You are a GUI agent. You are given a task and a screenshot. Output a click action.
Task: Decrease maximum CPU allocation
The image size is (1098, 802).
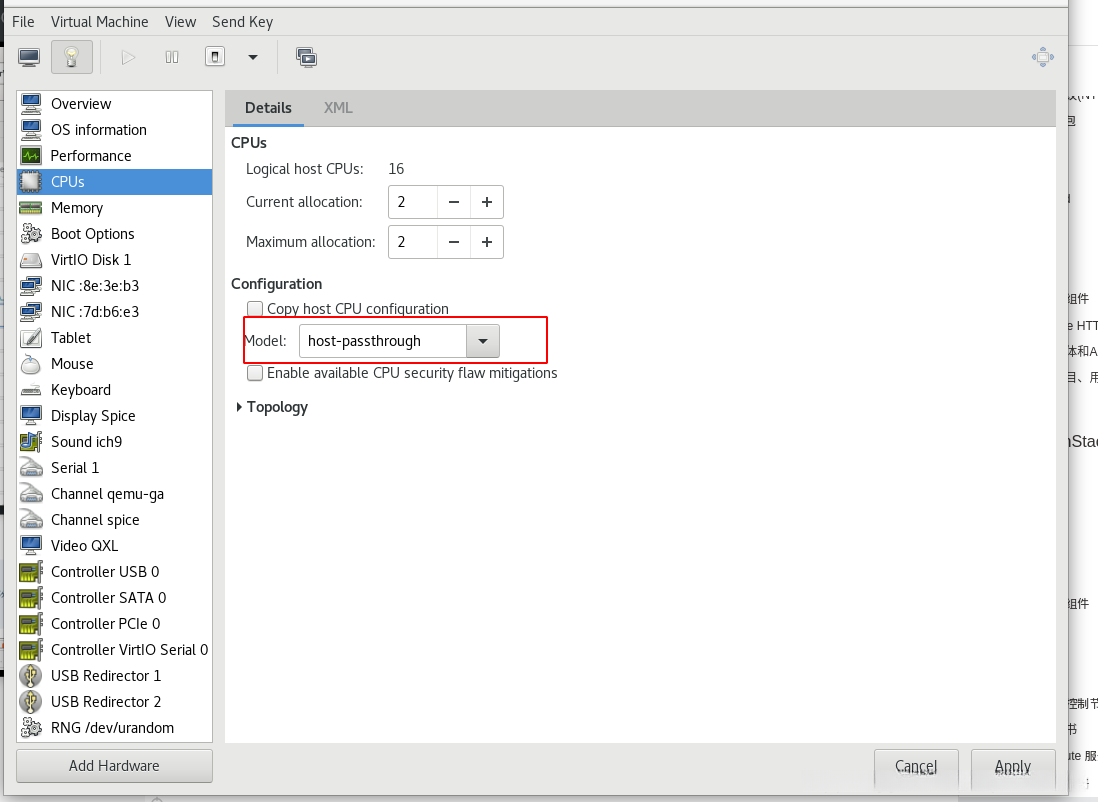[x=454, y=242]
